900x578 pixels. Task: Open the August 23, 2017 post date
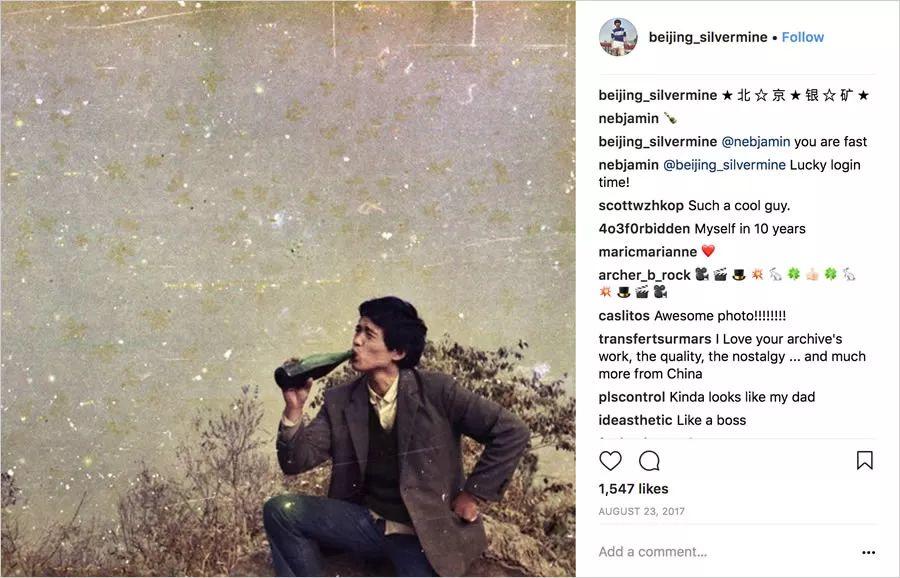[x=640, y=511]
